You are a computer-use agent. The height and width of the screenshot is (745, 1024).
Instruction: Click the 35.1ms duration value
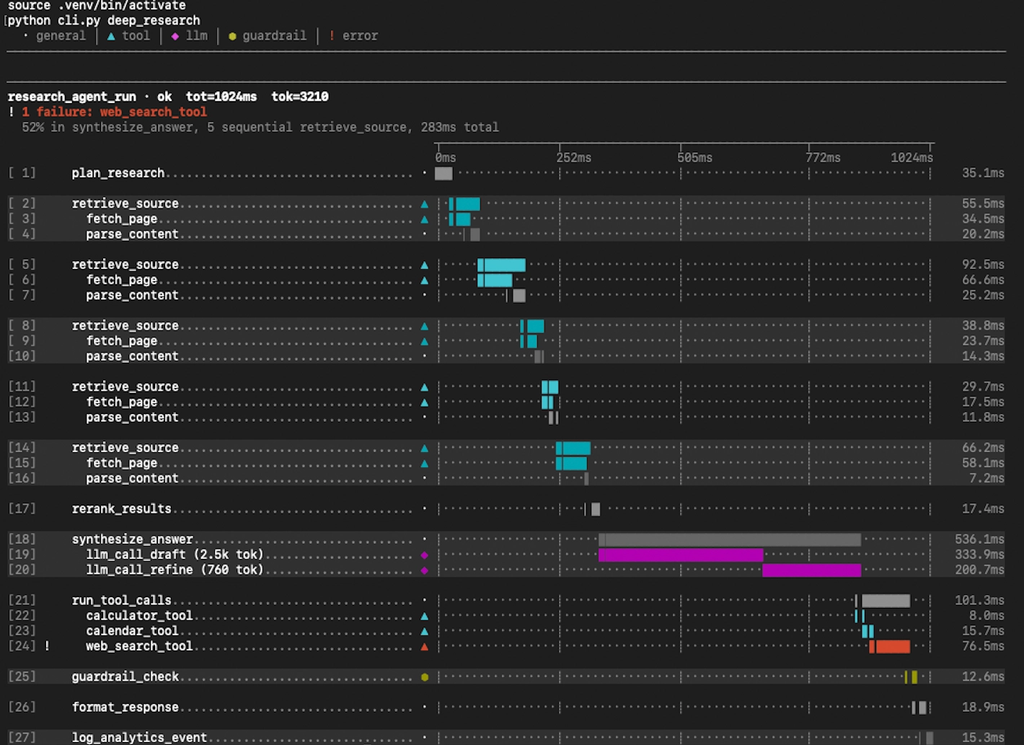983,173
